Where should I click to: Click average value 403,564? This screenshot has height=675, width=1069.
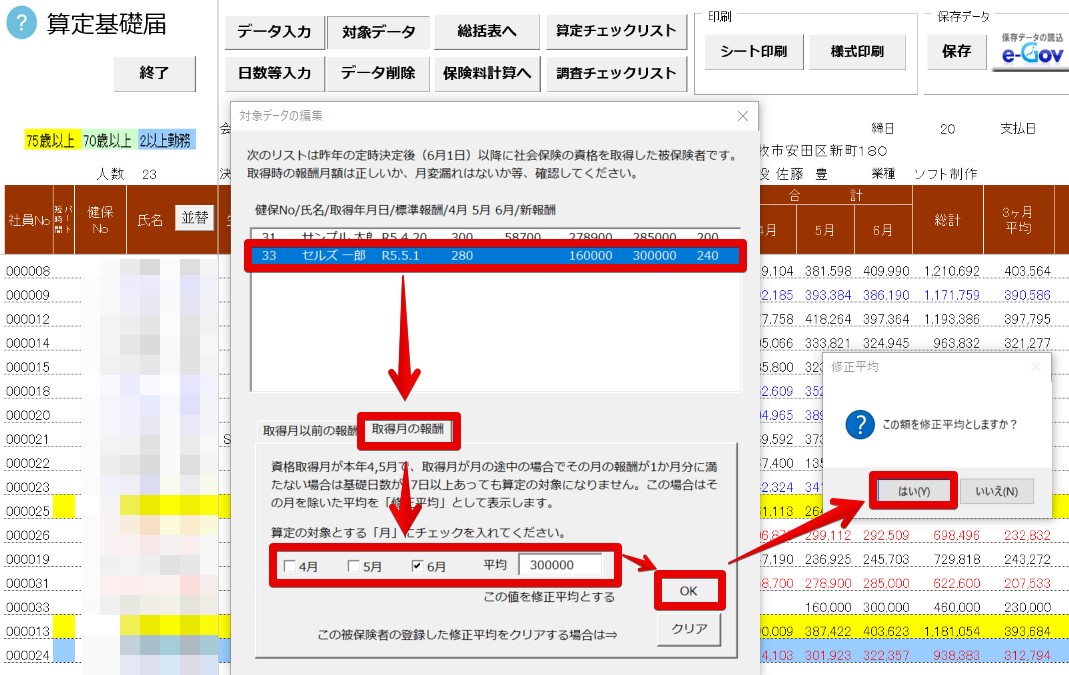pyautogui.click(x=1027, y=271)
